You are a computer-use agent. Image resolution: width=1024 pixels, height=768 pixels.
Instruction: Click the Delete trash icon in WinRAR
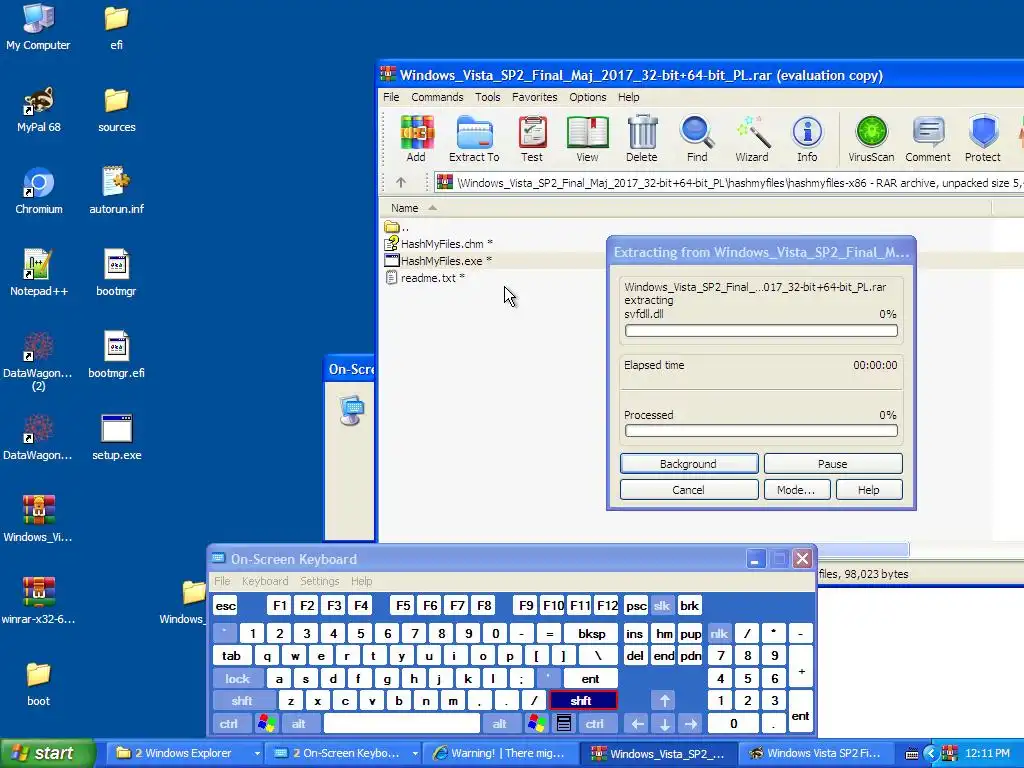pos(642,138)
